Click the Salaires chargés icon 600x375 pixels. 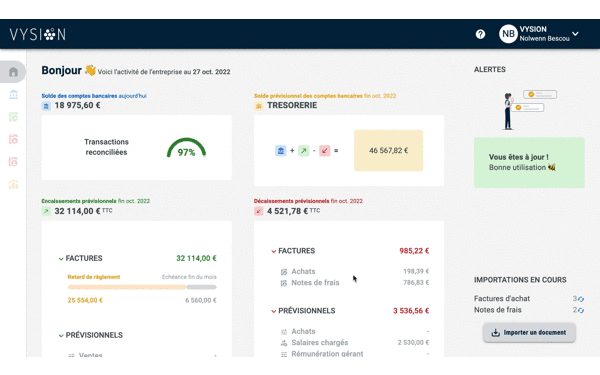[x=284, y=343]
